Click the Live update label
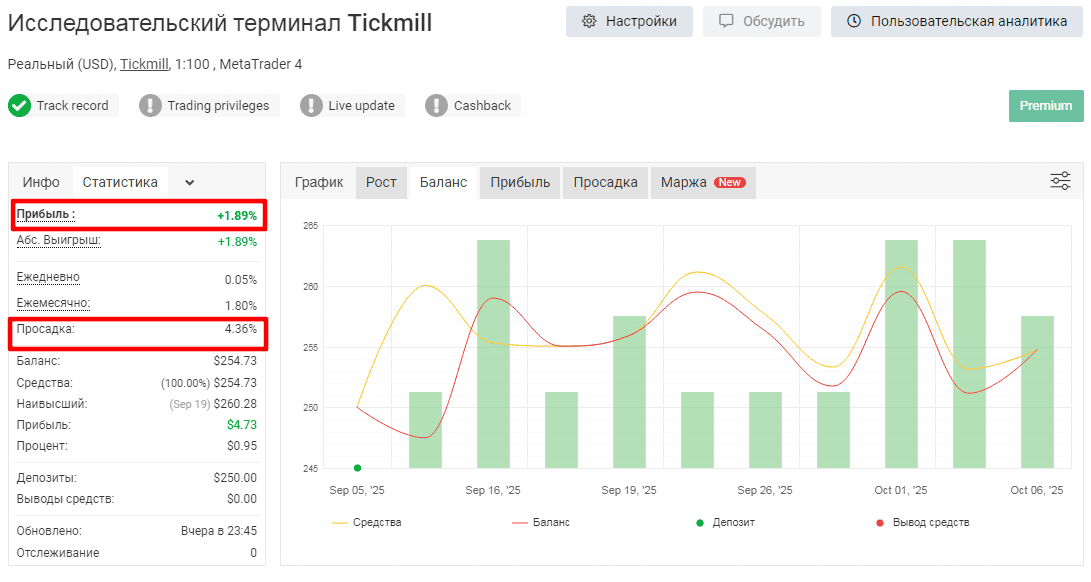The width and height of the screenshot is (1091, 582). click(x=361, y=106)
